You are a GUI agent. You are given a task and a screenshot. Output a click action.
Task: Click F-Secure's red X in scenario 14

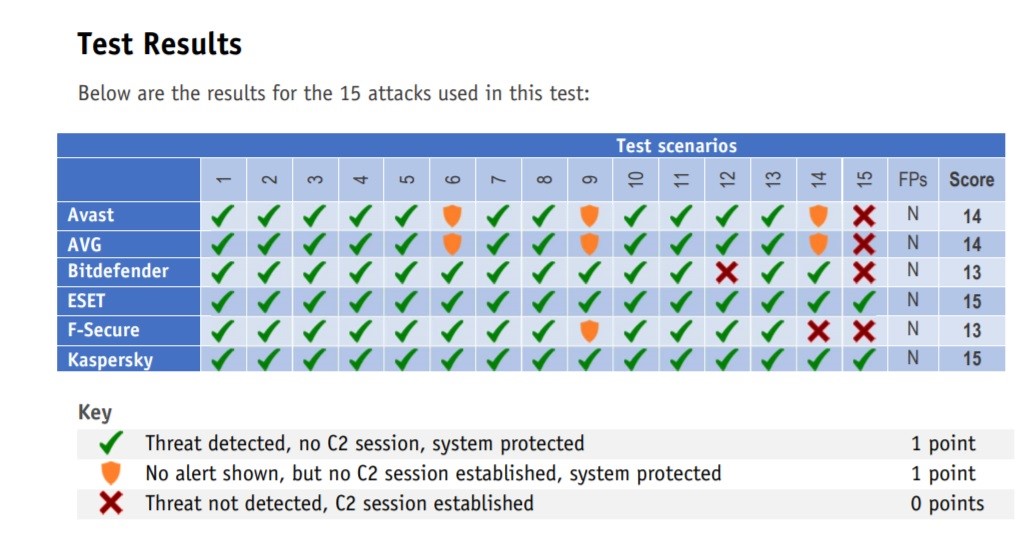[x=818, y=330]
